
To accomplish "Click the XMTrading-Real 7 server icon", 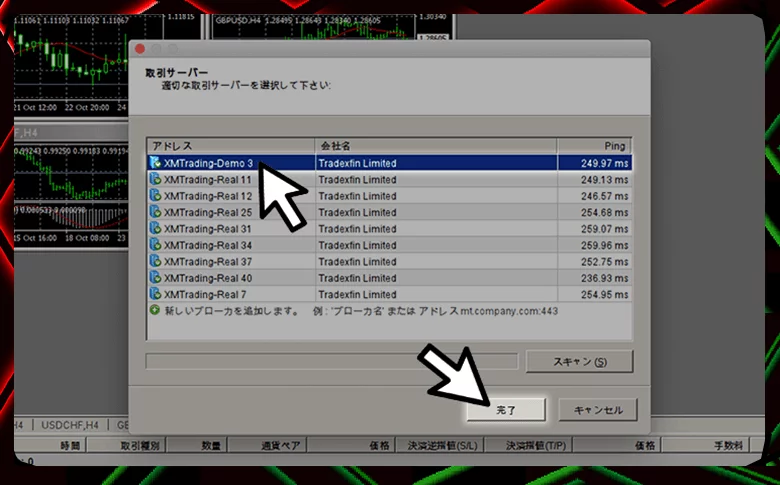I will [x=155, y=294].
